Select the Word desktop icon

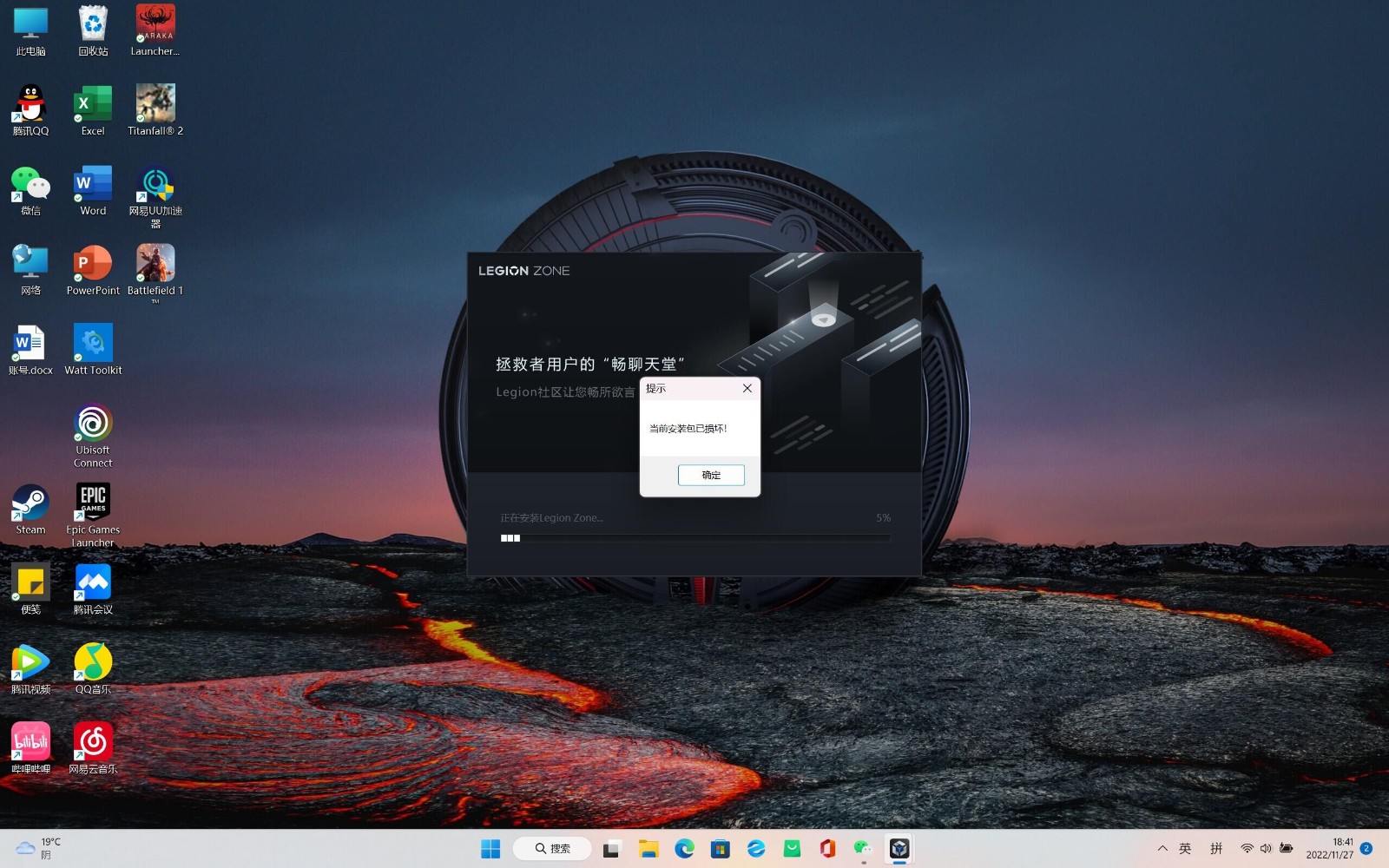click(x=93, y=191)
